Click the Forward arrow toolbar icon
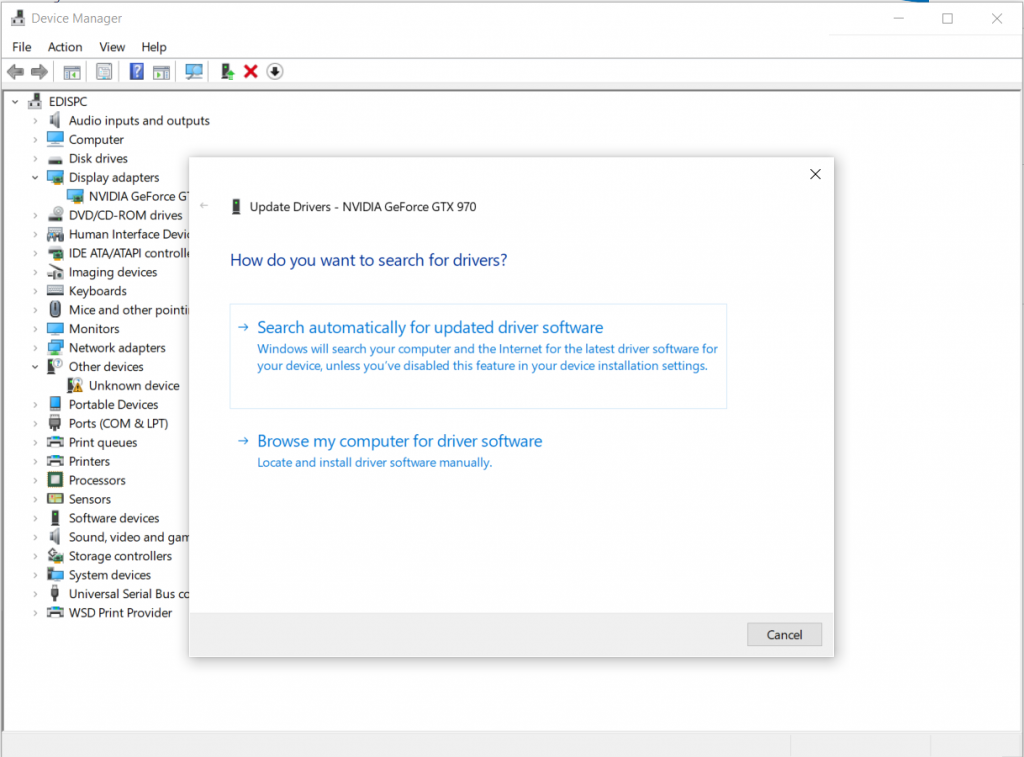This screenshot has height=757, width=1024. click(39, 72)
